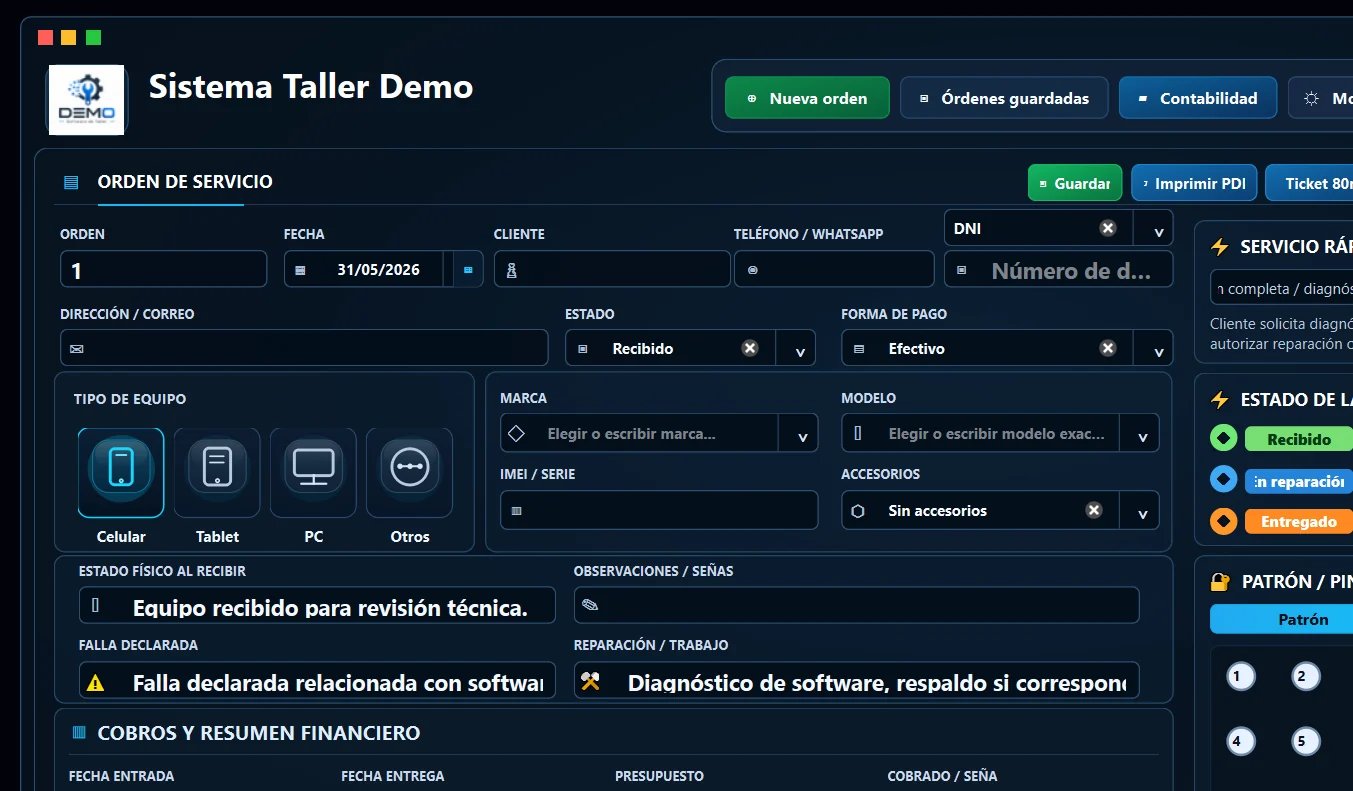The height and width of the screenshot is (791, 1353).
Task: Click the pencil icon in Observaciones
Action: [x=590, y=605]
